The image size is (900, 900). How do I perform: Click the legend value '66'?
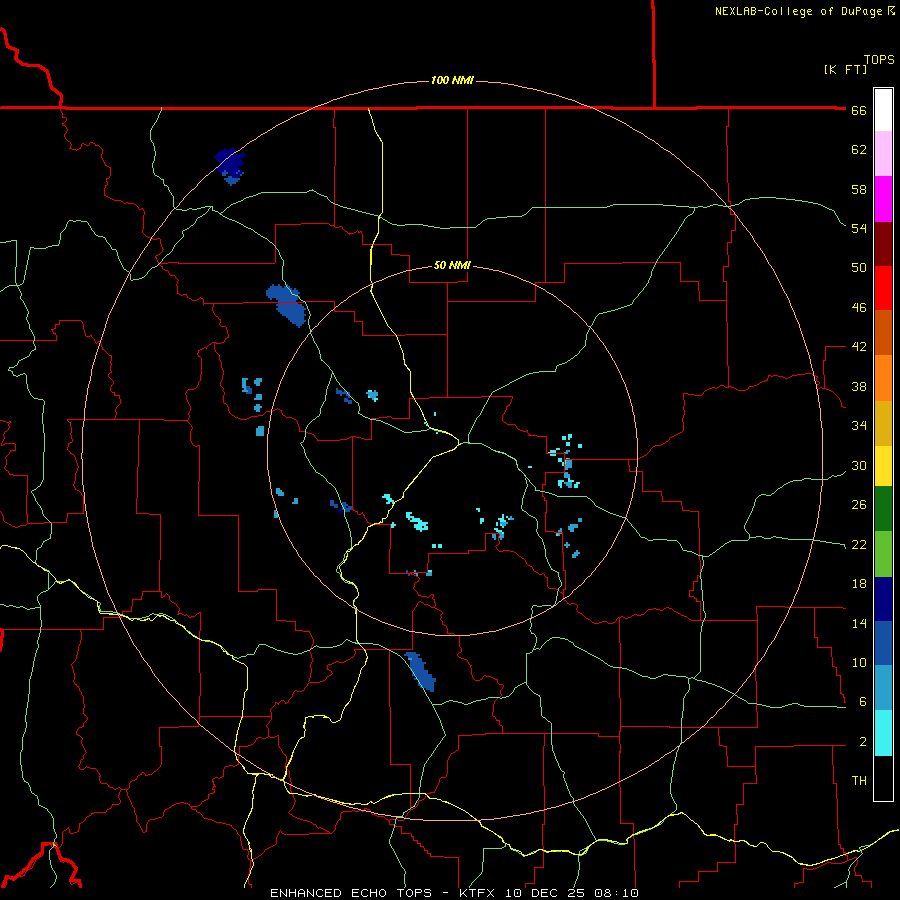pyautogui.click(x=859, y=110)
